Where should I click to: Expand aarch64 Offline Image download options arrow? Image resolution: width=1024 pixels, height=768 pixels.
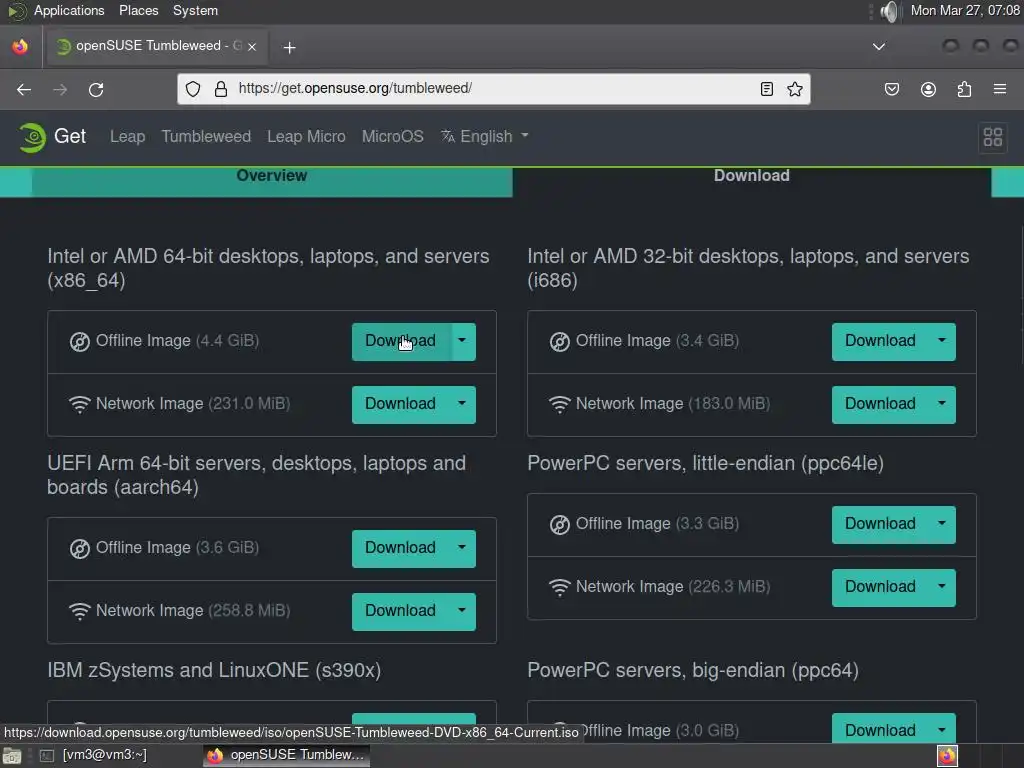tap(462, 549)
